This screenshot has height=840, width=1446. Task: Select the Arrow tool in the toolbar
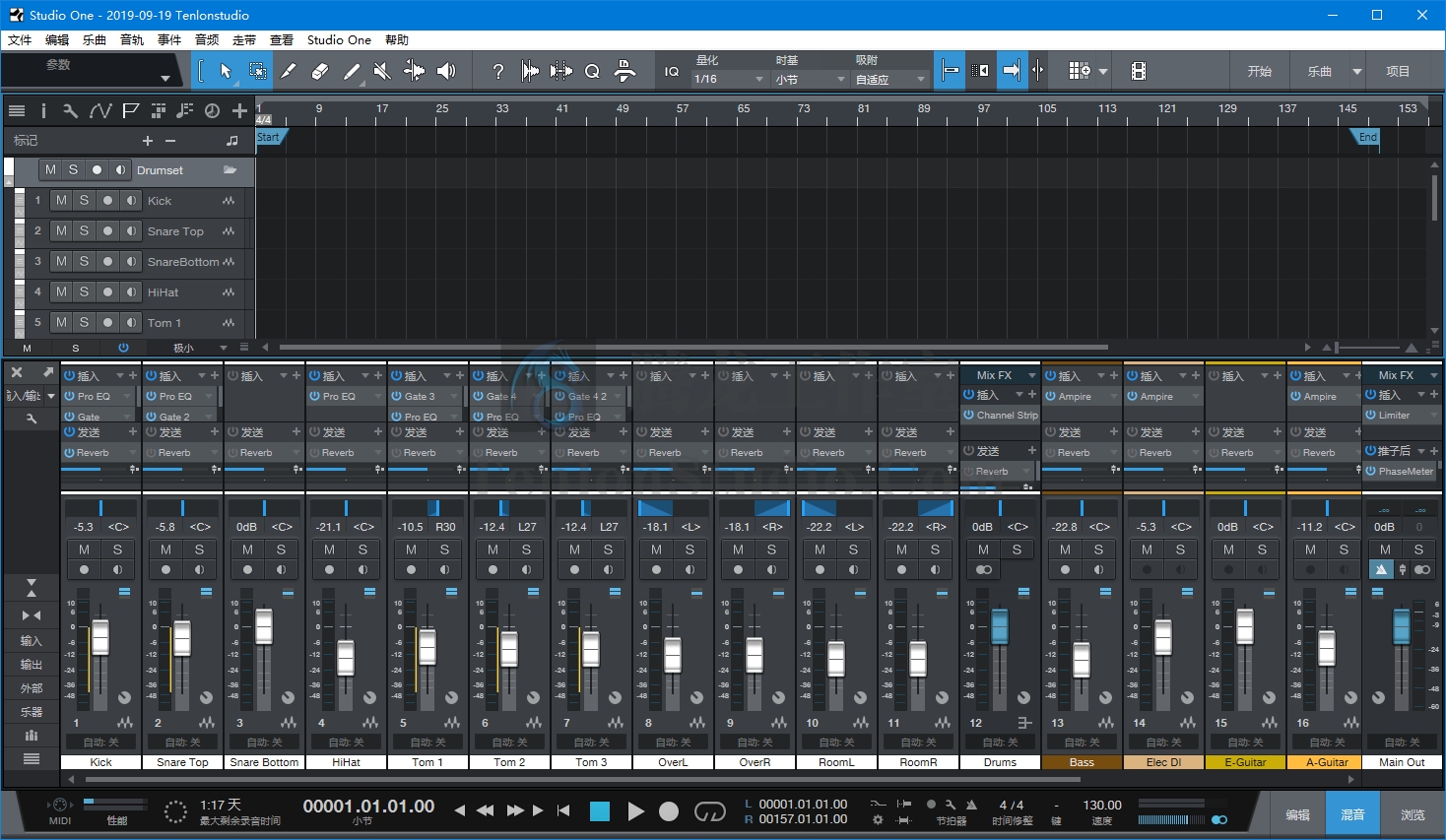[226, 71]
